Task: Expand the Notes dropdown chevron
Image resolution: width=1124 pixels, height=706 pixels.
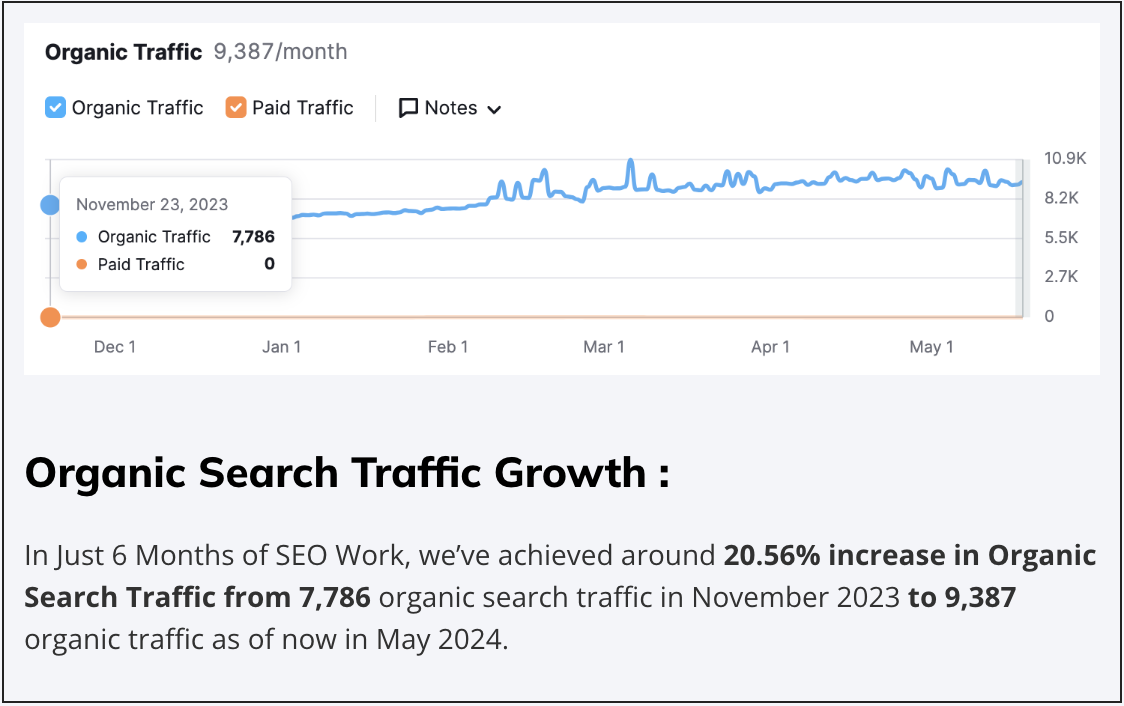Action: (x=494, y=109)
